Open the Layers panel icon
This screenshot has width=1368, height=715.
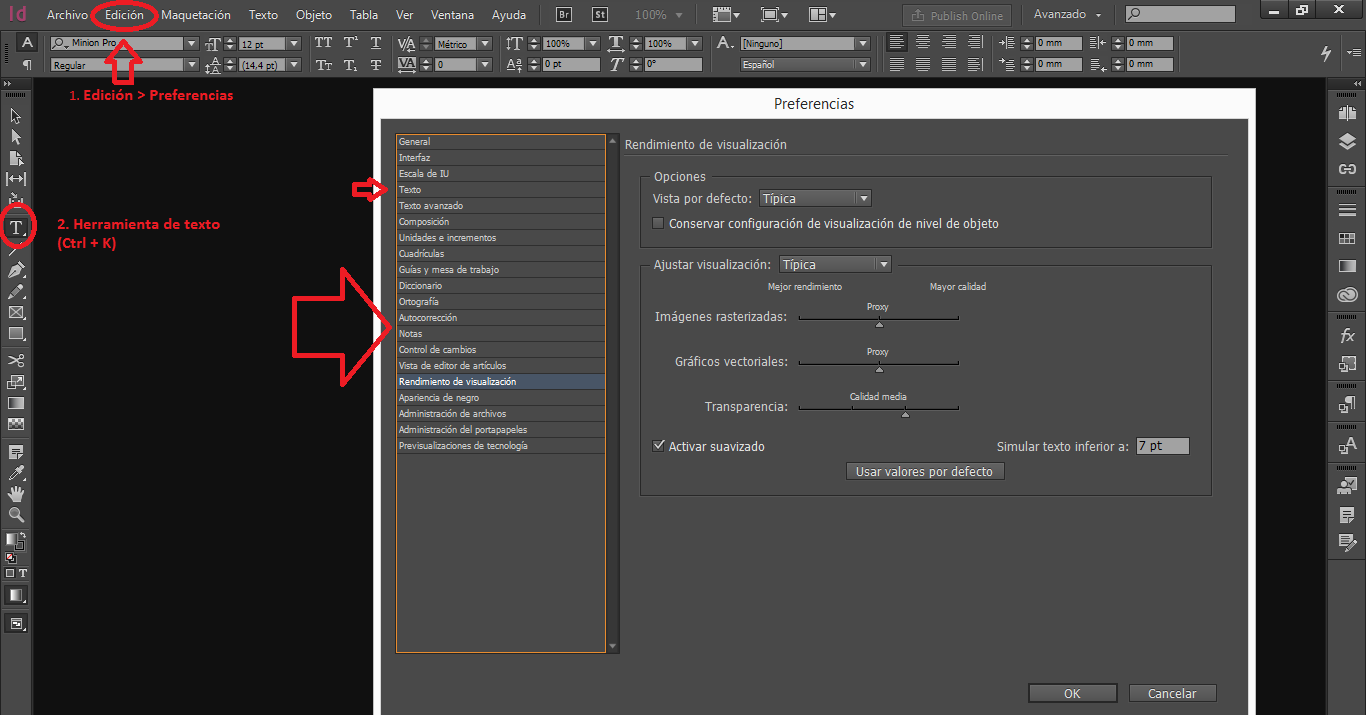click(x=1347, y=142)
